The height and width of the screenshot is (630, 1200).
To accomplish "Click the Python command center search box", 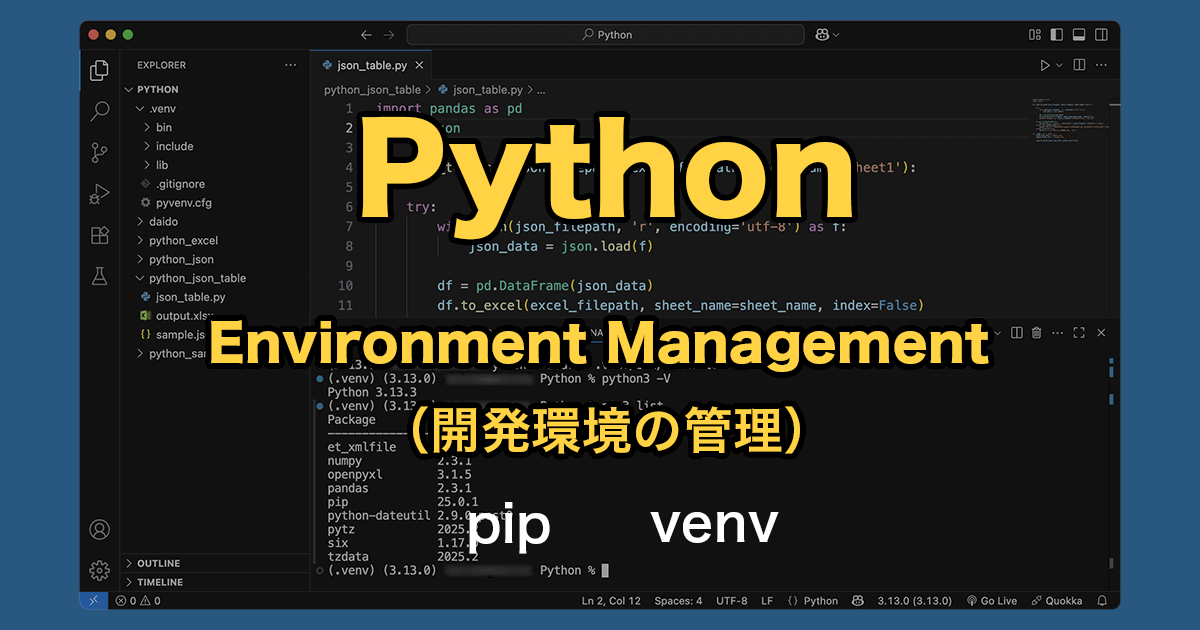I will point(605,35).
